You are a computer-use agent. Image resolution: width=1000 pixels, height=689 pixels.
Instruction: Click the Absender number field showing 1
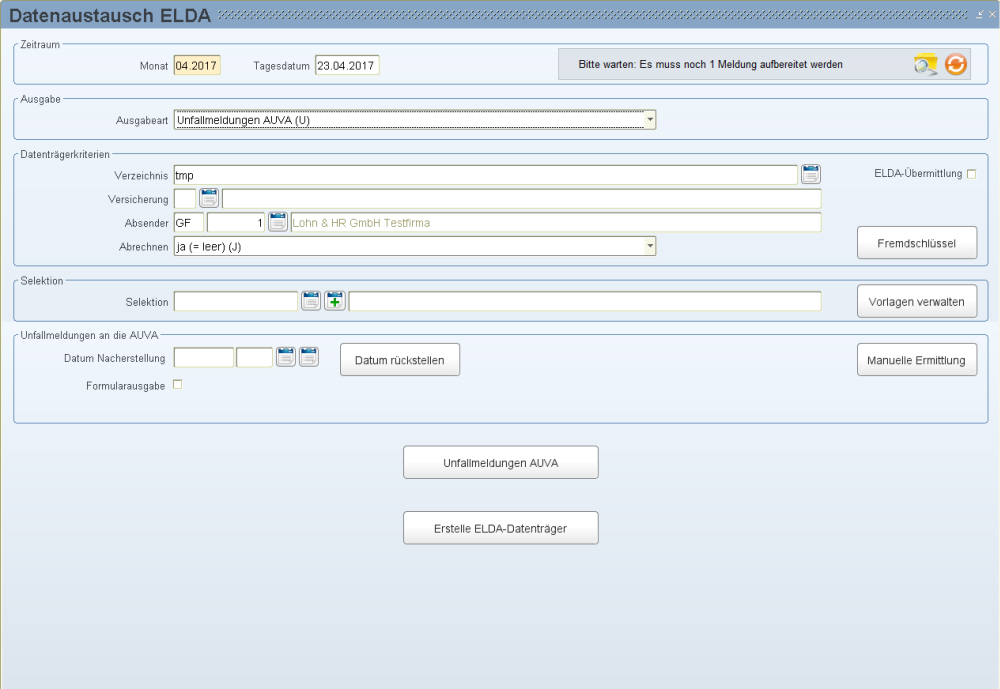236,223
